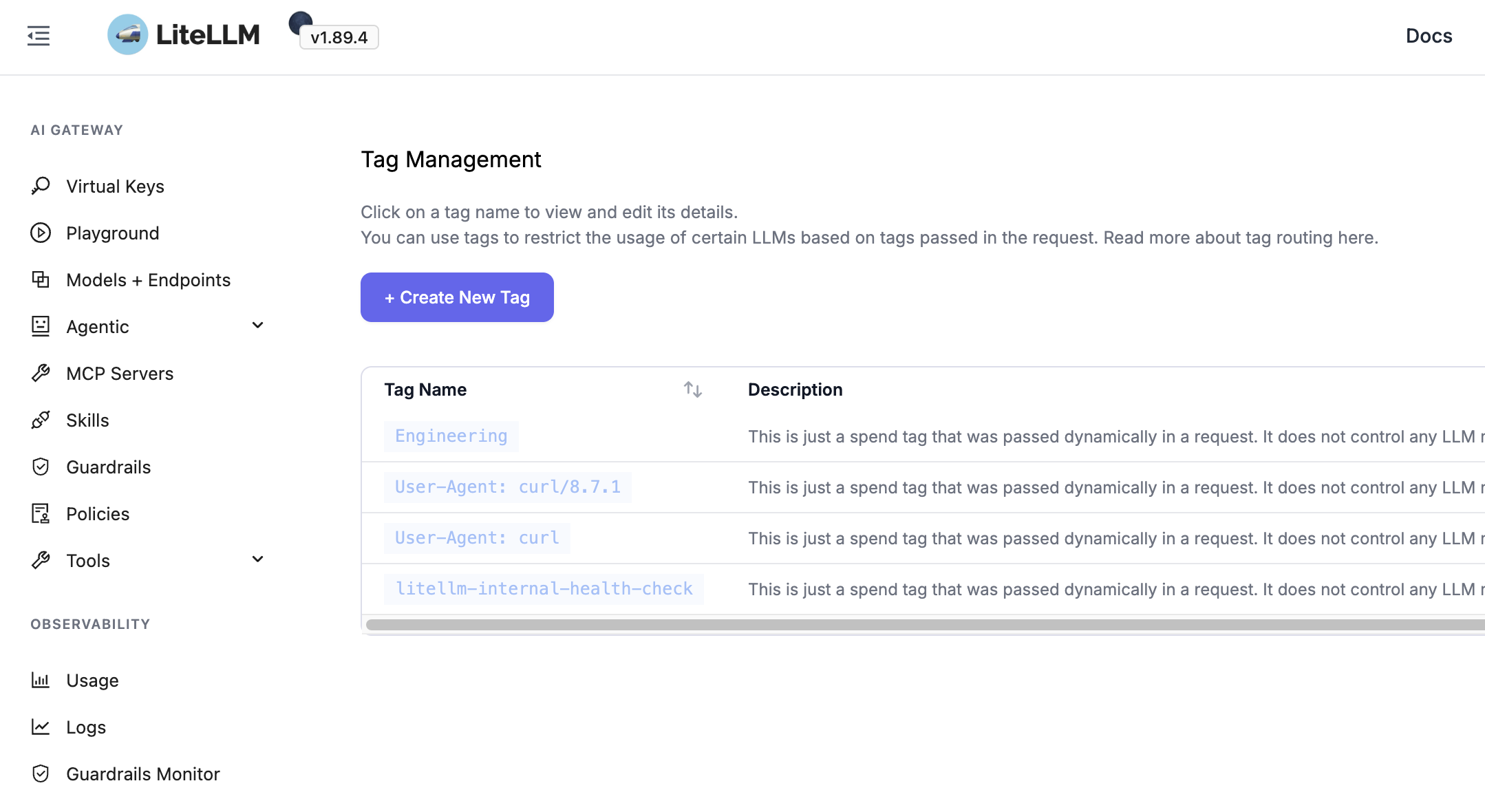Open the User-Agent: curl/8.7.1 tag
The image size is (1485, 812).
[507, 487]
